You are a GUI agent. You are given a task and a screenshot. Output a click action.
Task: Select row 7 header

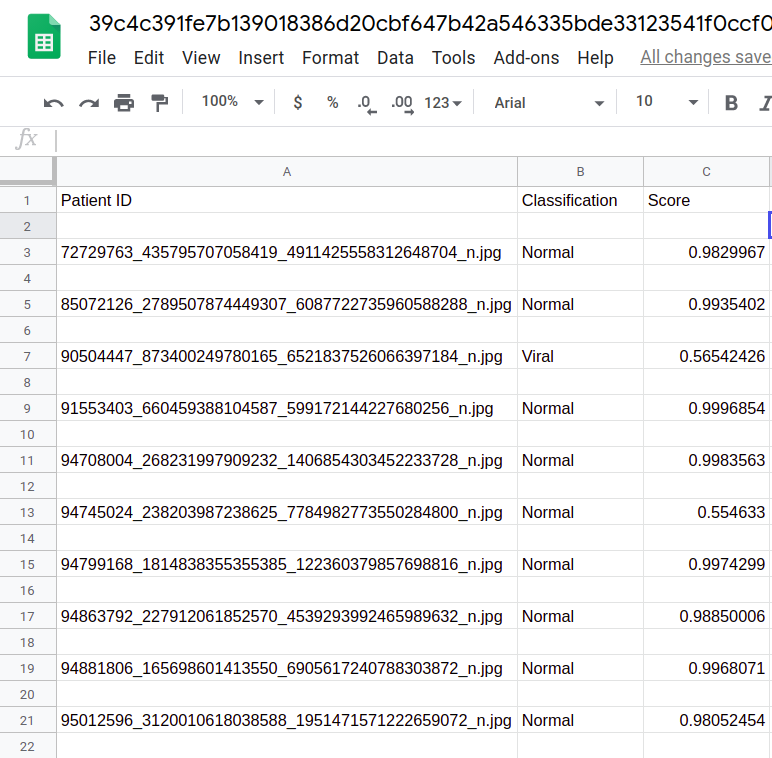(x=27, y=356)
